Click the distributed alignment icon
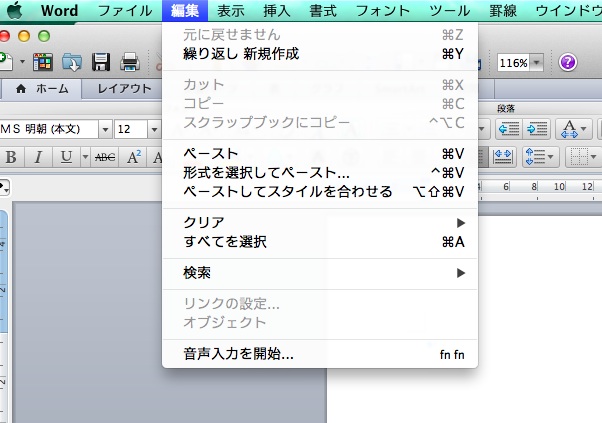 pos(503,157)
